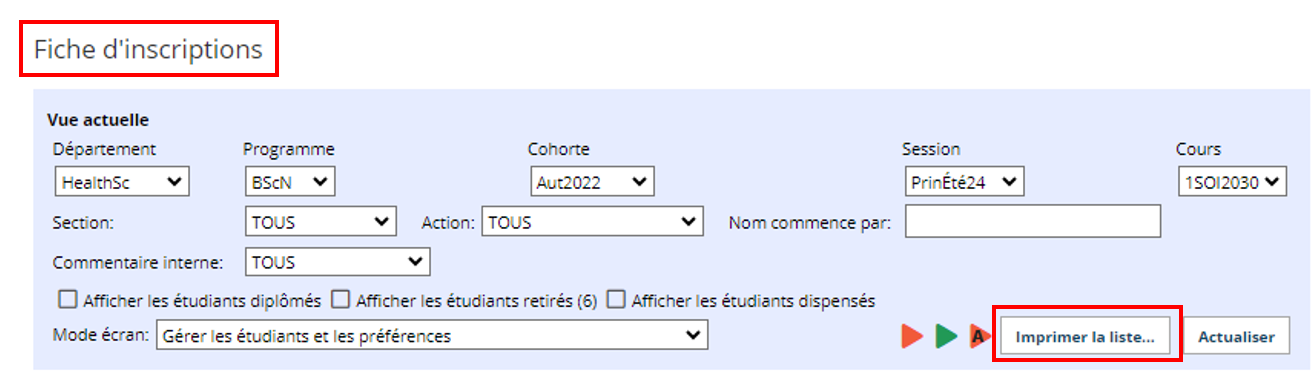Click the plain orange triangle icon
Image resolution: width=1312 pixels, height=383 pixels.
click(x=911, y=336)
